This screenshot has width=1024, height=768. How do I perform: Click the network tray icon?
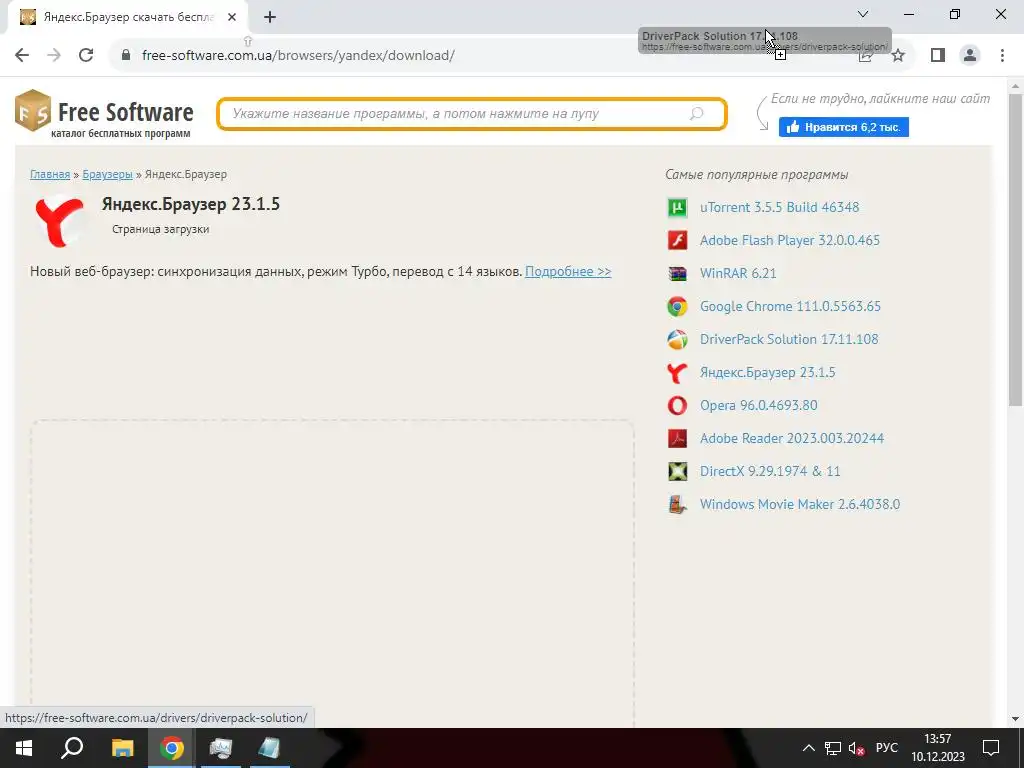pyautogui.click(x=833, y=748)
